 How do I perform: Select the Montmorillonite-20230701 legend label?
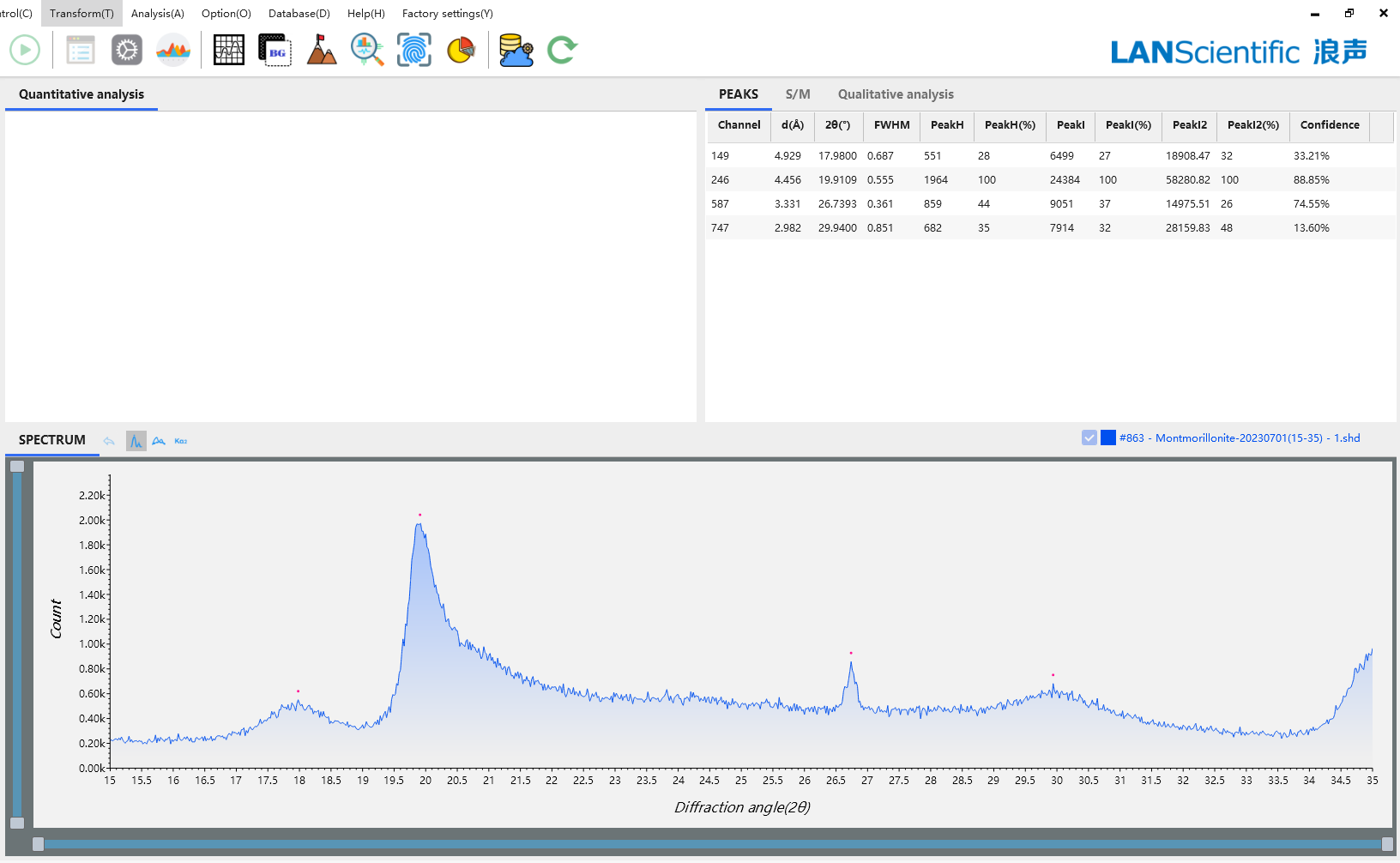[1237, 438]
